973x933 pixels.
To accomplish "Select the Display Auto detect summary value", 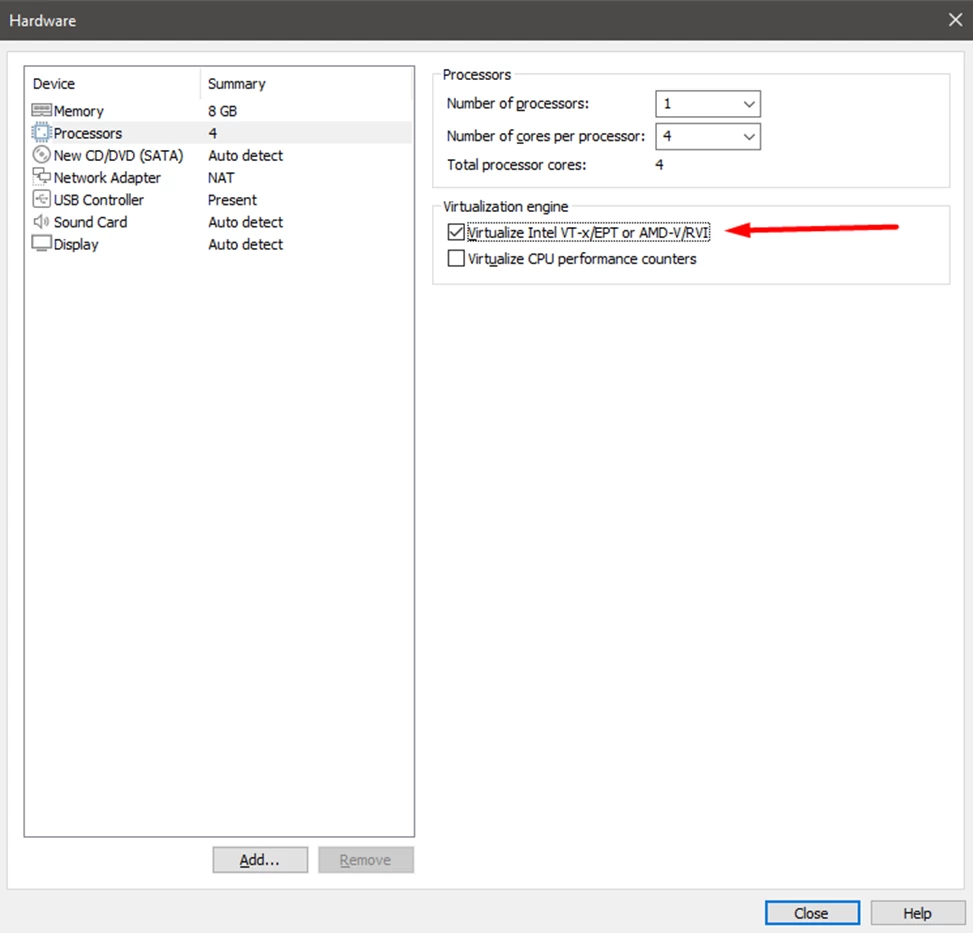I will [245, 244].
